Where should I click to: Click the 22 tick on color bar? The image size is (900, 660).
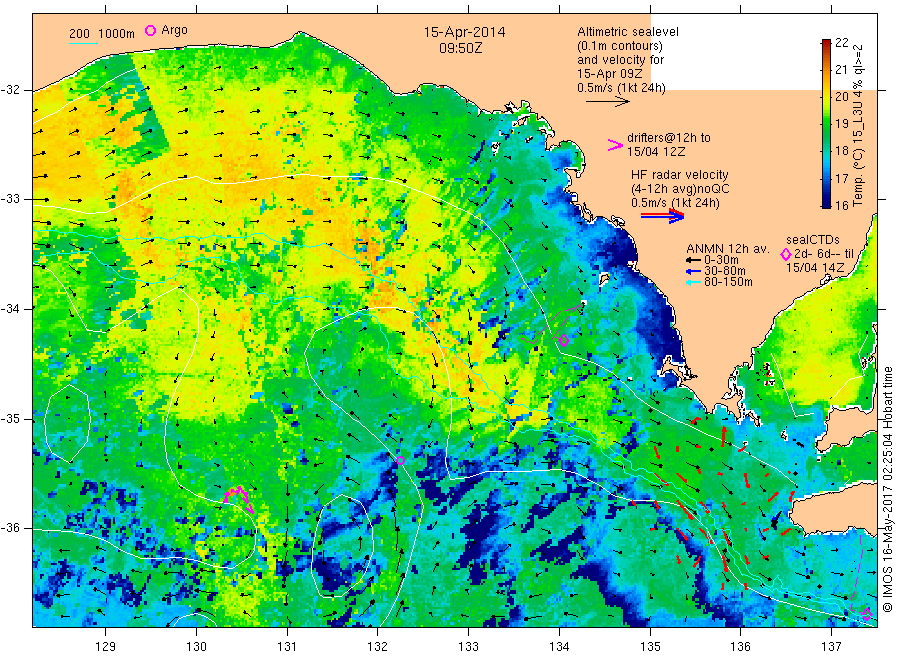pos(841,42)
